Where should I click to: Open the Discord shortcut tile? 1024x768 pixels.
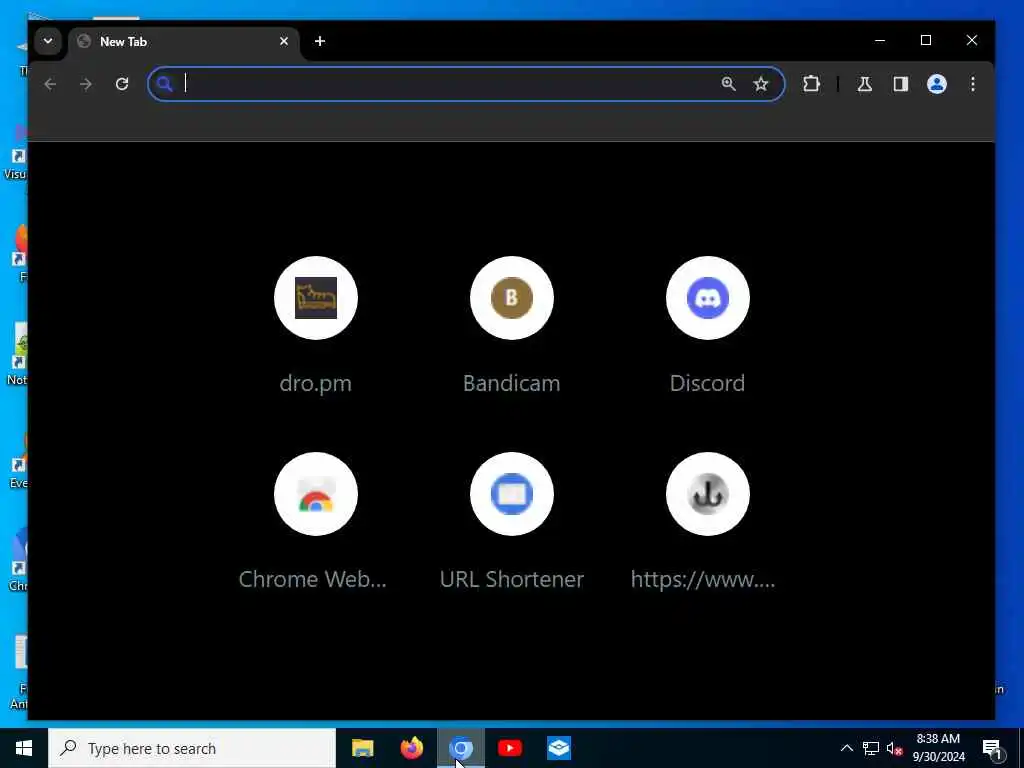point(707,298)
